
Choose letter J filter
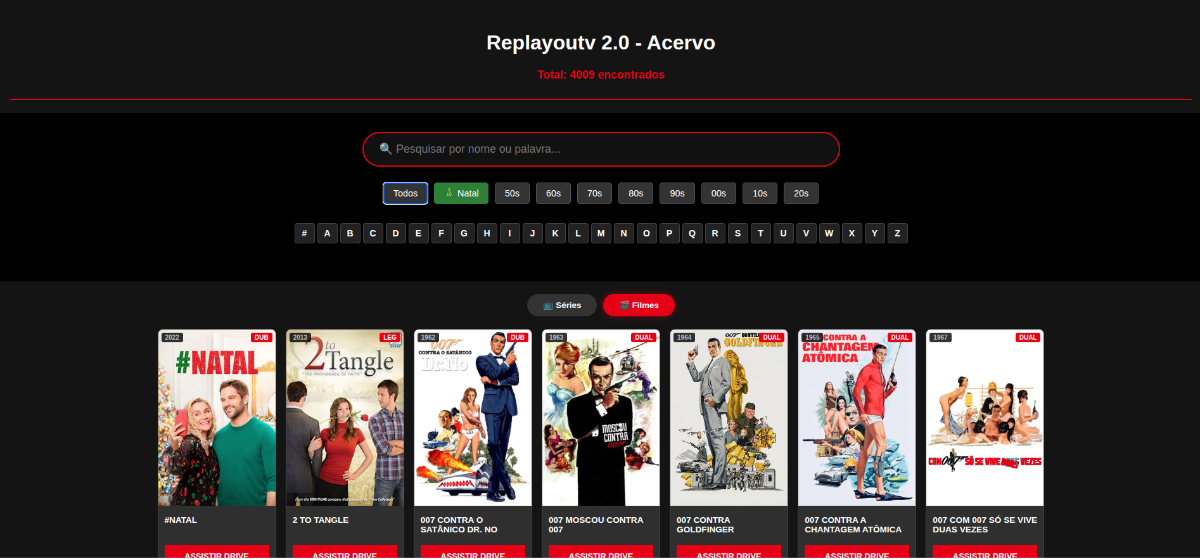[533, 233]
